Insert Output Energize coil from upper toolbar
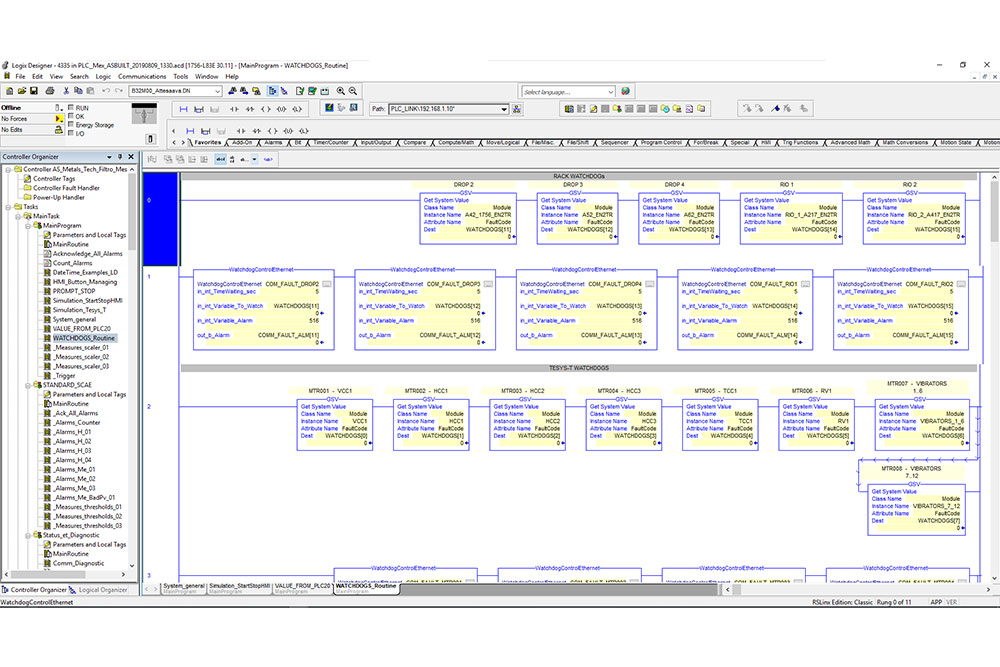This screenshot has height=667, width=1000. [x=265, y=110]
